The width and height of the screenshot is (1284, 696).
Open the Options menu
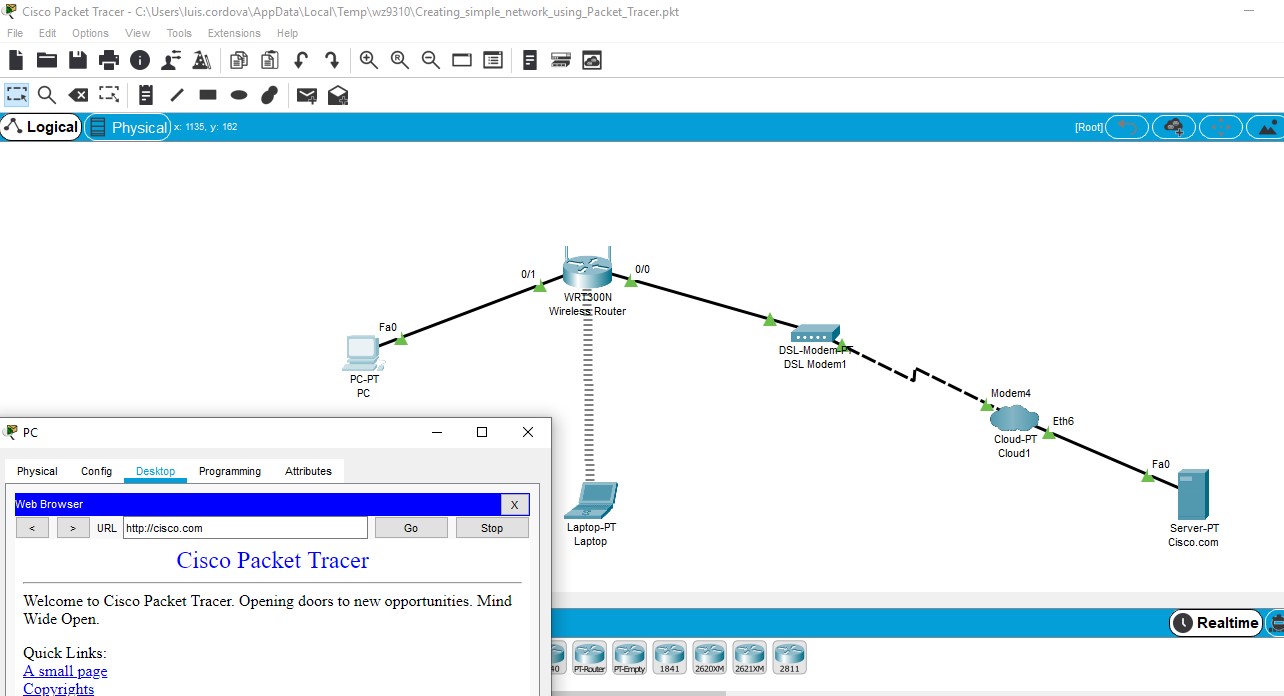click(90, 33)
